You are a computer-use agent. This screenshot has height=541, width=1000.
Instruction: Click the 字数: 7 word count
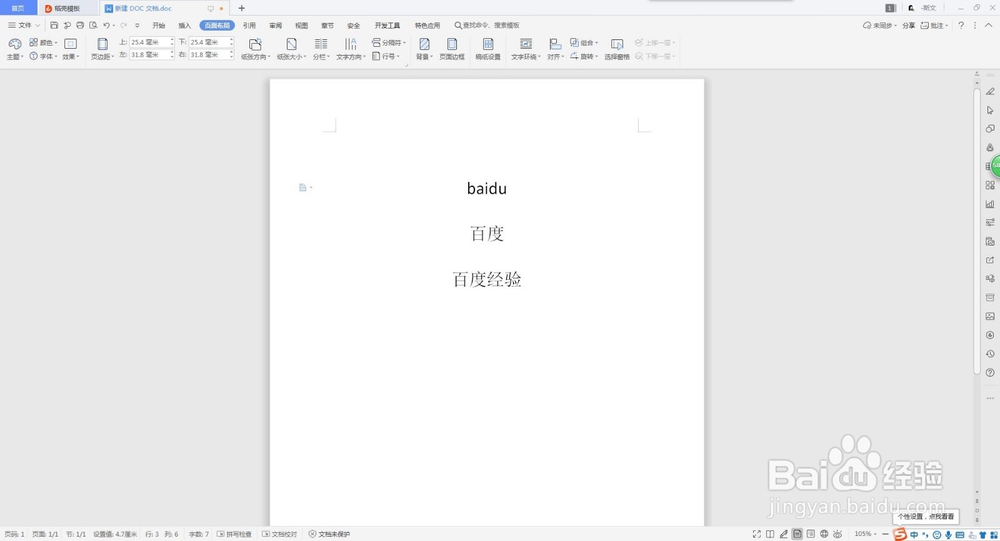[198, 534]
